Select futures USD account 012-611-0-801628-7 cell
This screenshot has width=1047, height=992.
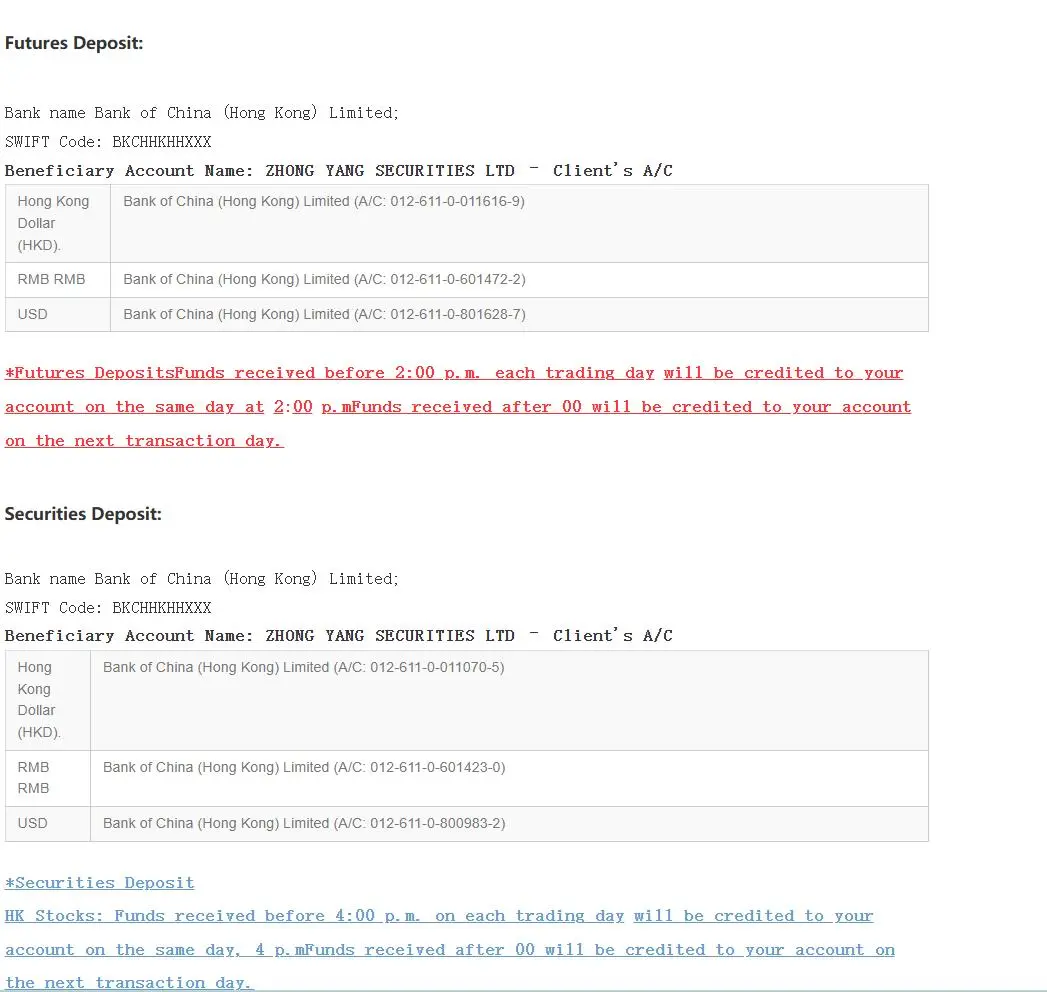(x=519, y=314)
